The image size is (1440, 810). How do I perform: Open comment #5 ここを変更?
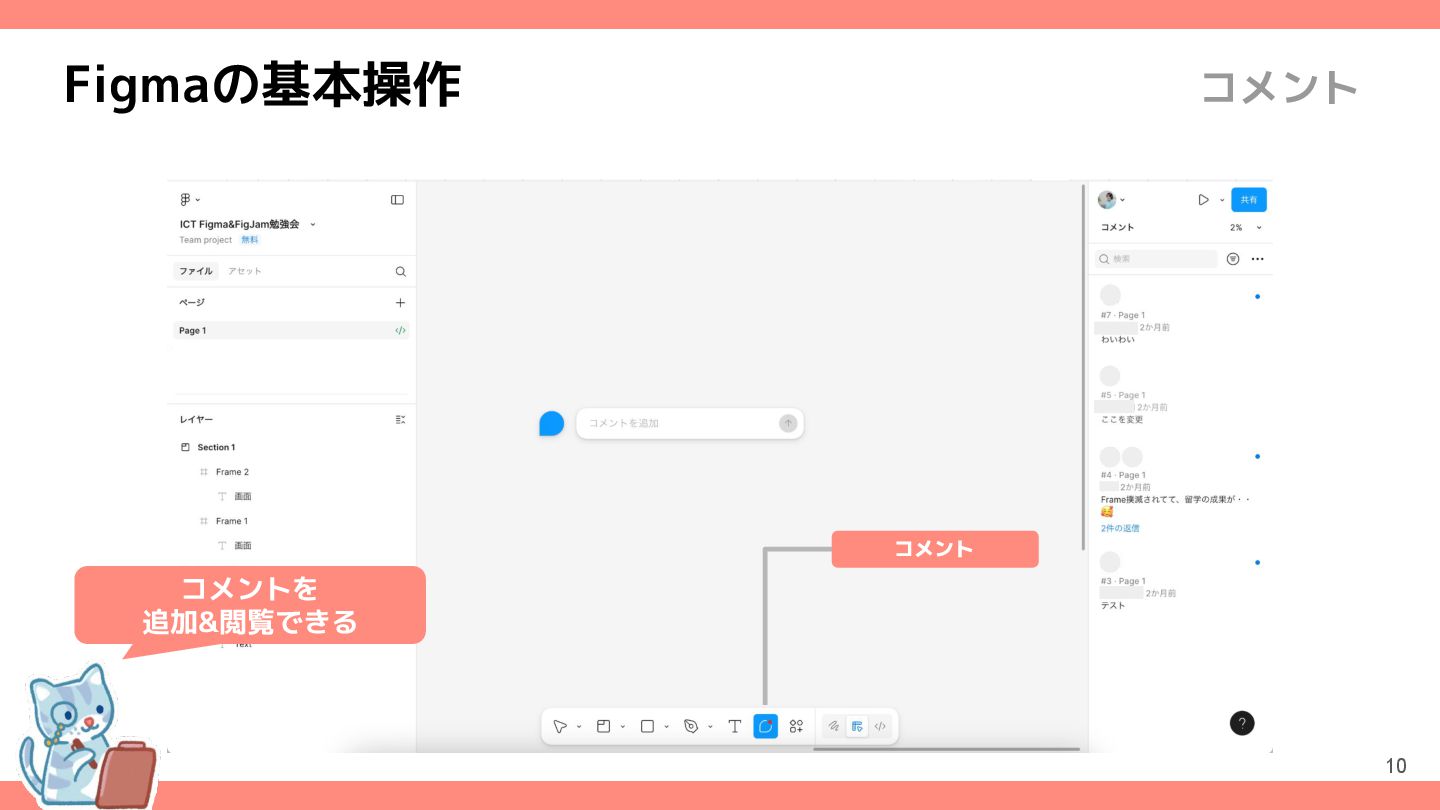click(x=1180, y=395)
